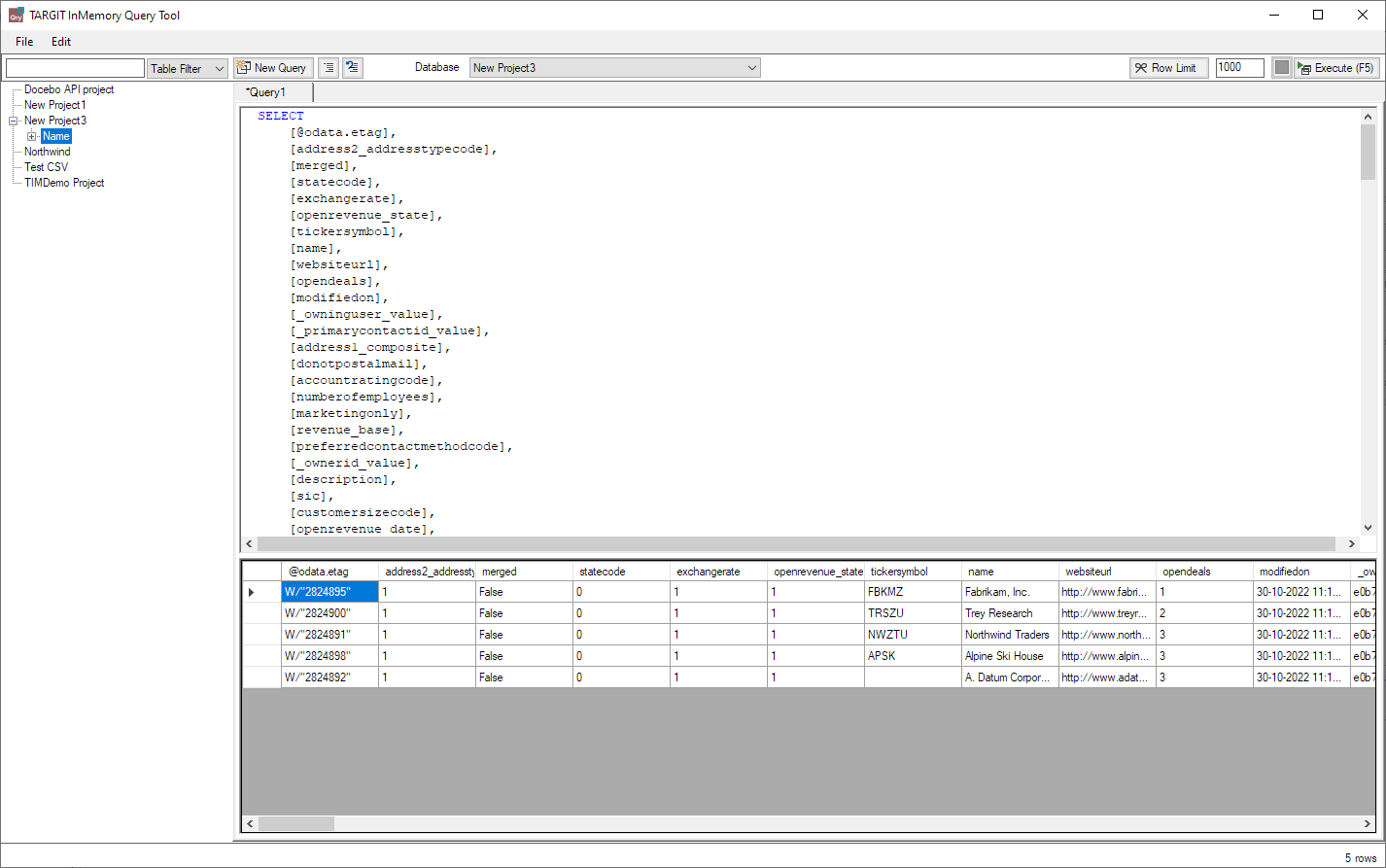Click the Row Limit button
Viewport: 1386px width, 868px height.
1169,68
